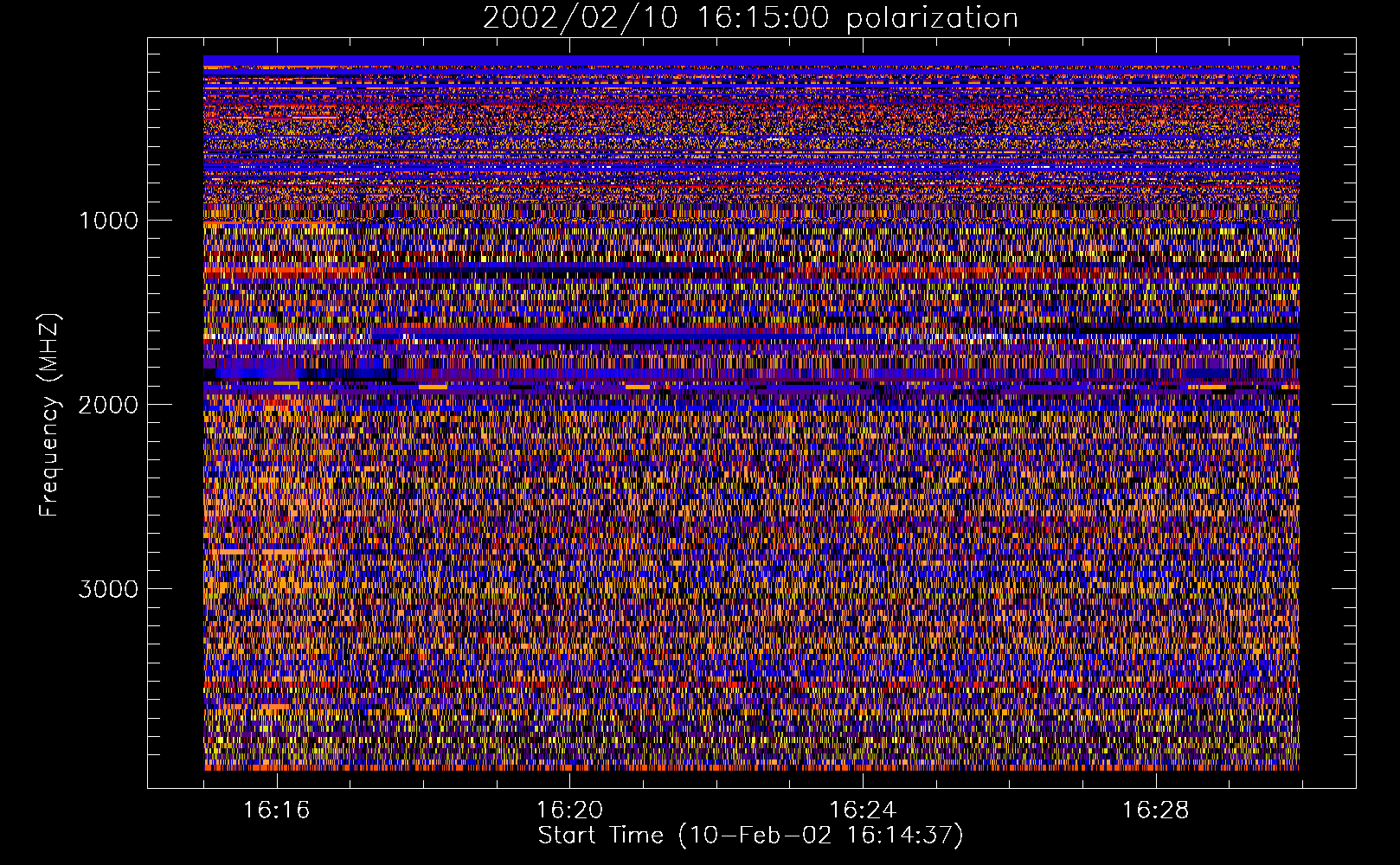
Task: Click the 'Frequency (MHZ)' axis label
Action: [49, 415]
